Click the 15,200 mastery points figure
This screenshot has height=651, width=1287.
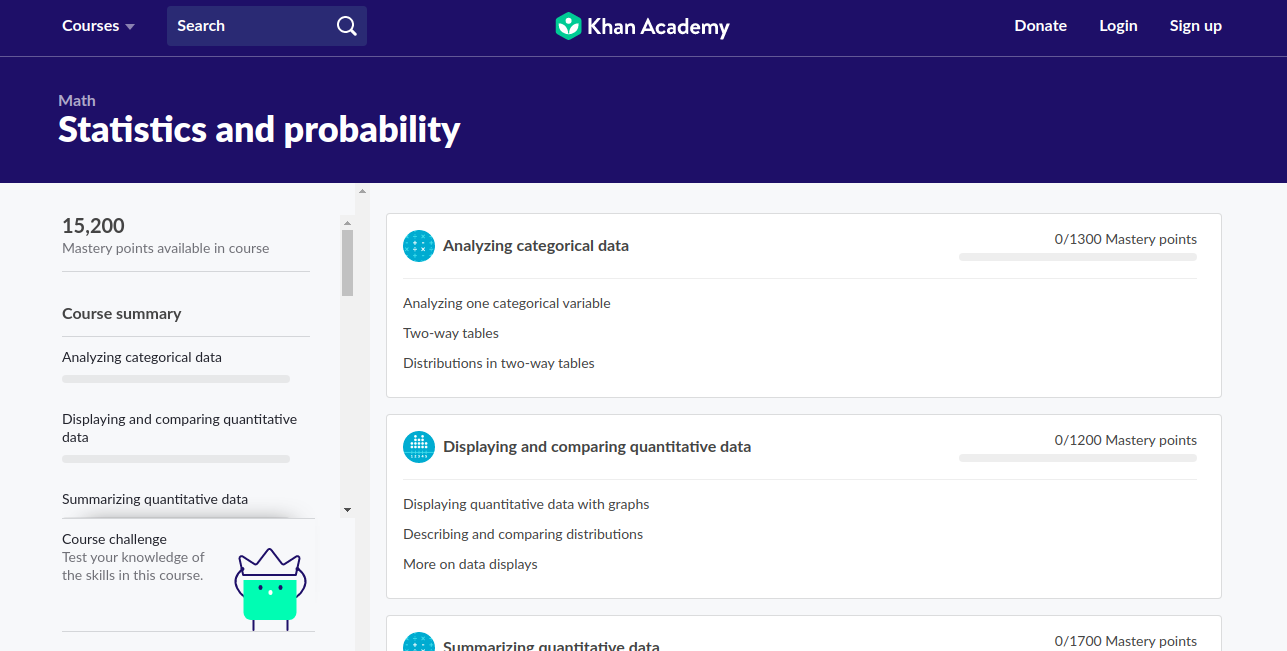[x=93, y=226]
